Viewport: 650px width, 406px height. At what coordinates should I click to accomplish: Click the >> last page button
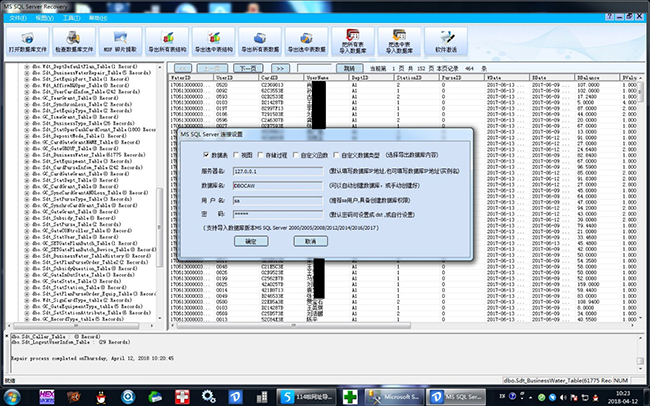[x=280, y=68]
